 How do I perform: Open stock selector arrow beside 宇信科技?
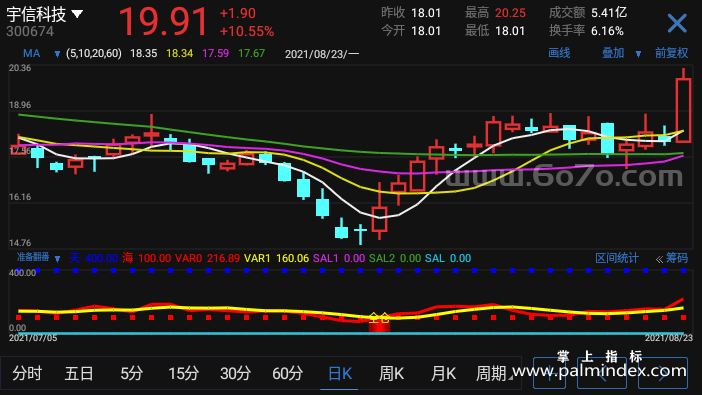pos(77,14)
